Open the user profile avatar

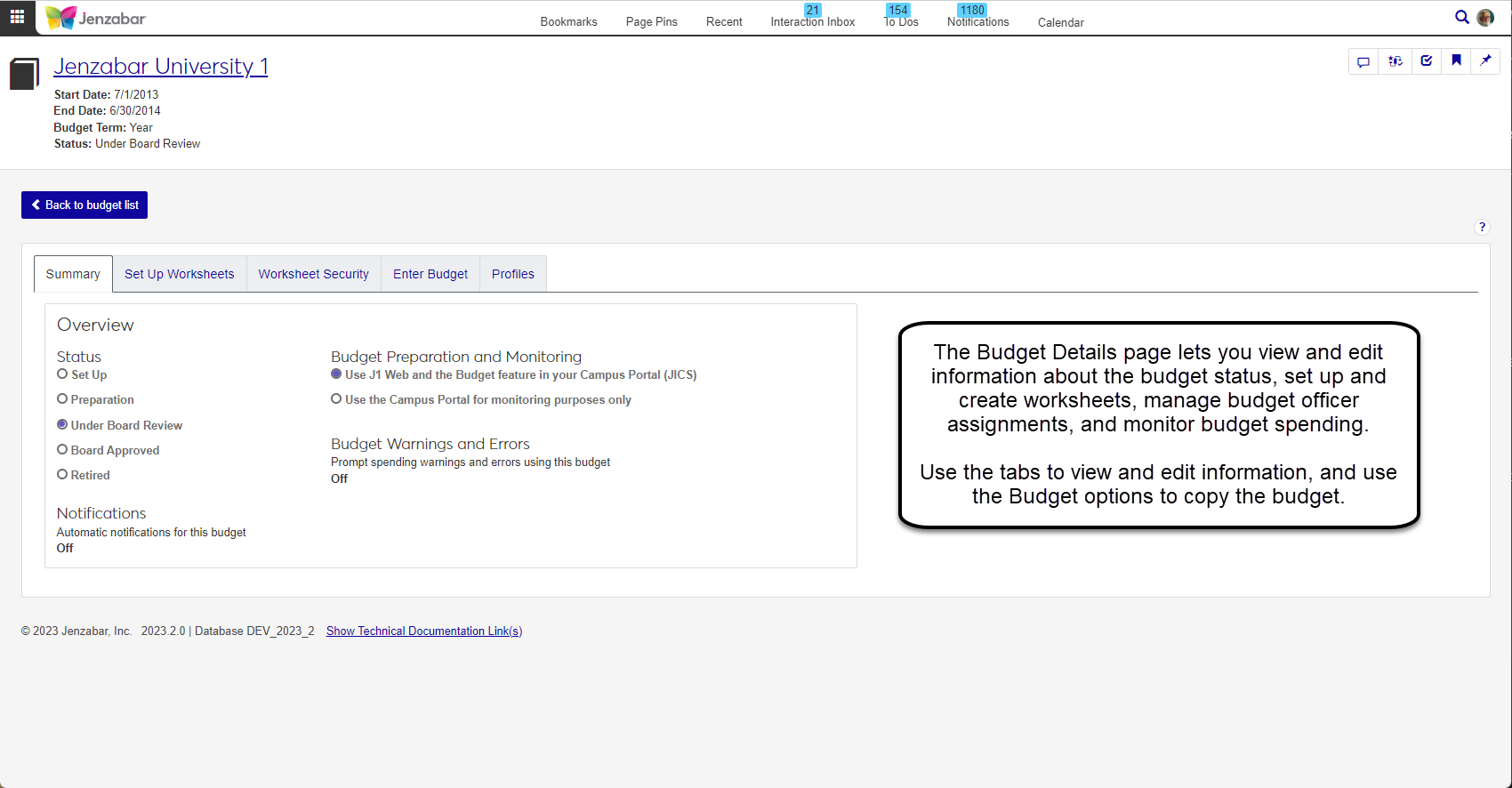click(x=1485, y=18)
